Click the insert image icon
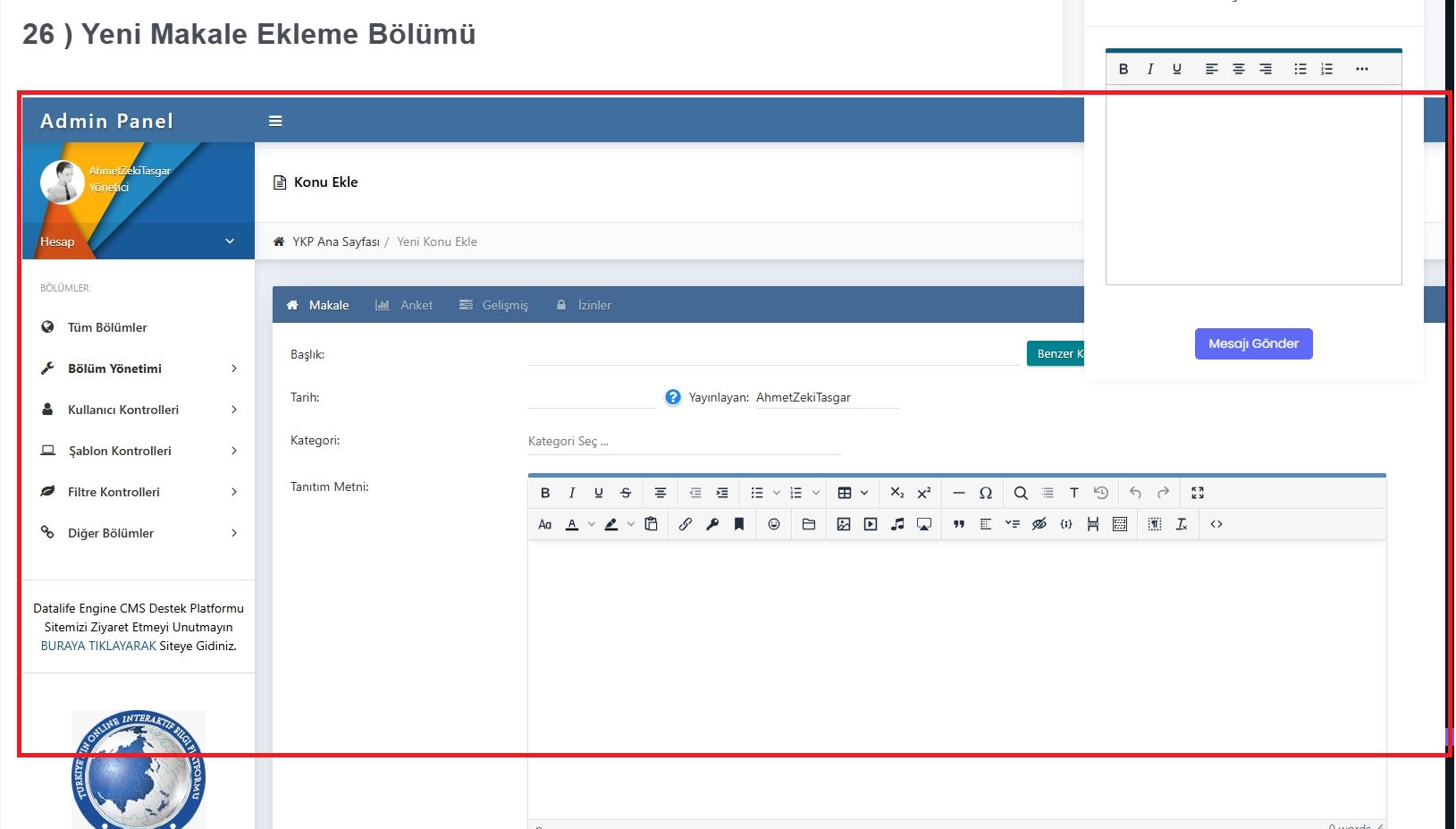 844,524
